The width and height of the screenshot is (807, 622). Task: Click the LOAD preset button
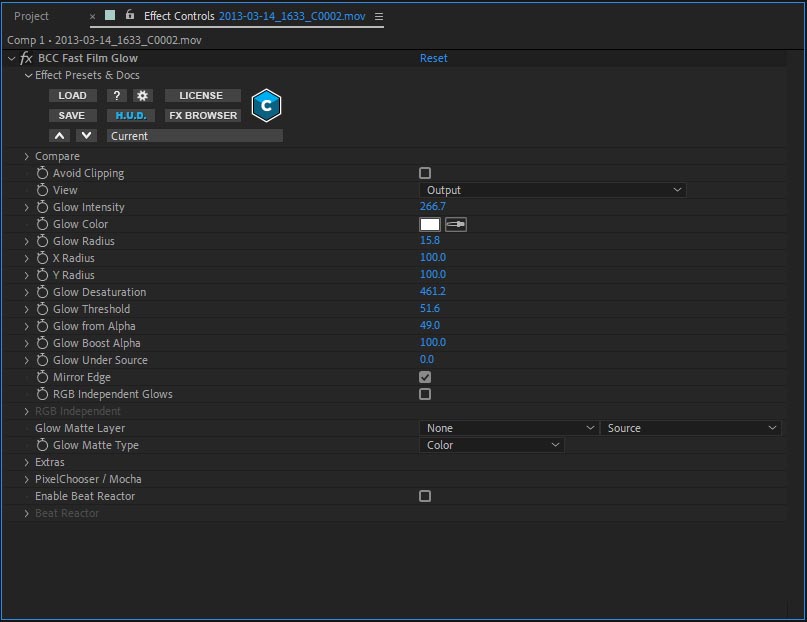(x=73, y=96)
